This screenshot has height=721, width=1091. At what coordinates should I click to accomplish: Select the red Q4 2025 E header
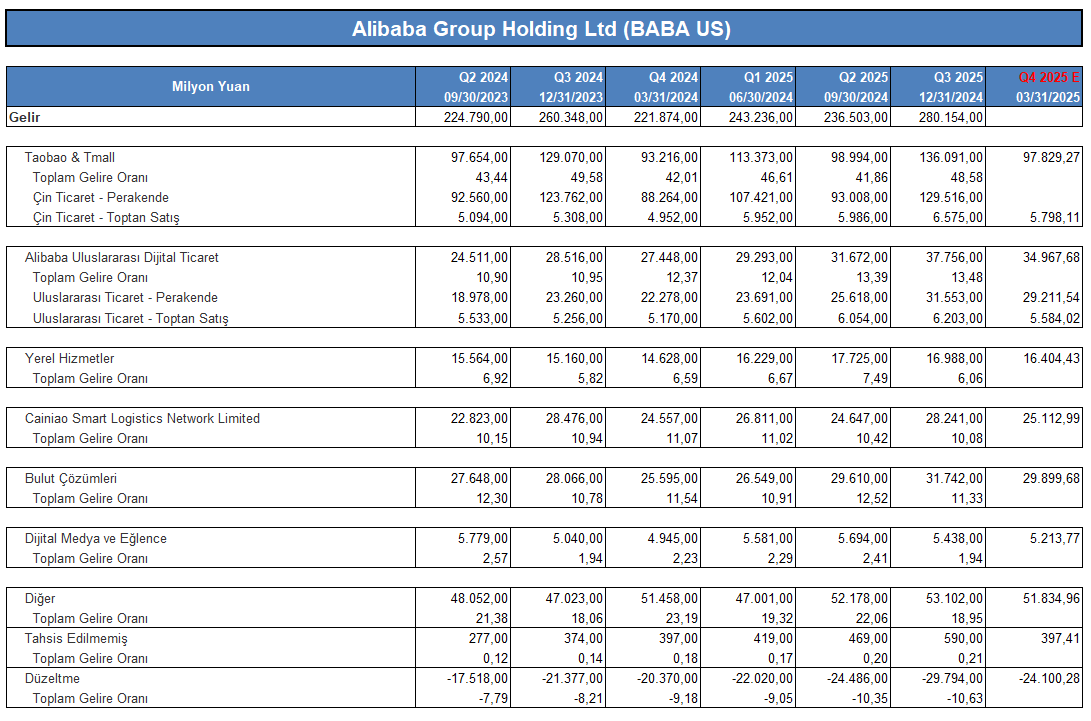tap(1049, 77)
